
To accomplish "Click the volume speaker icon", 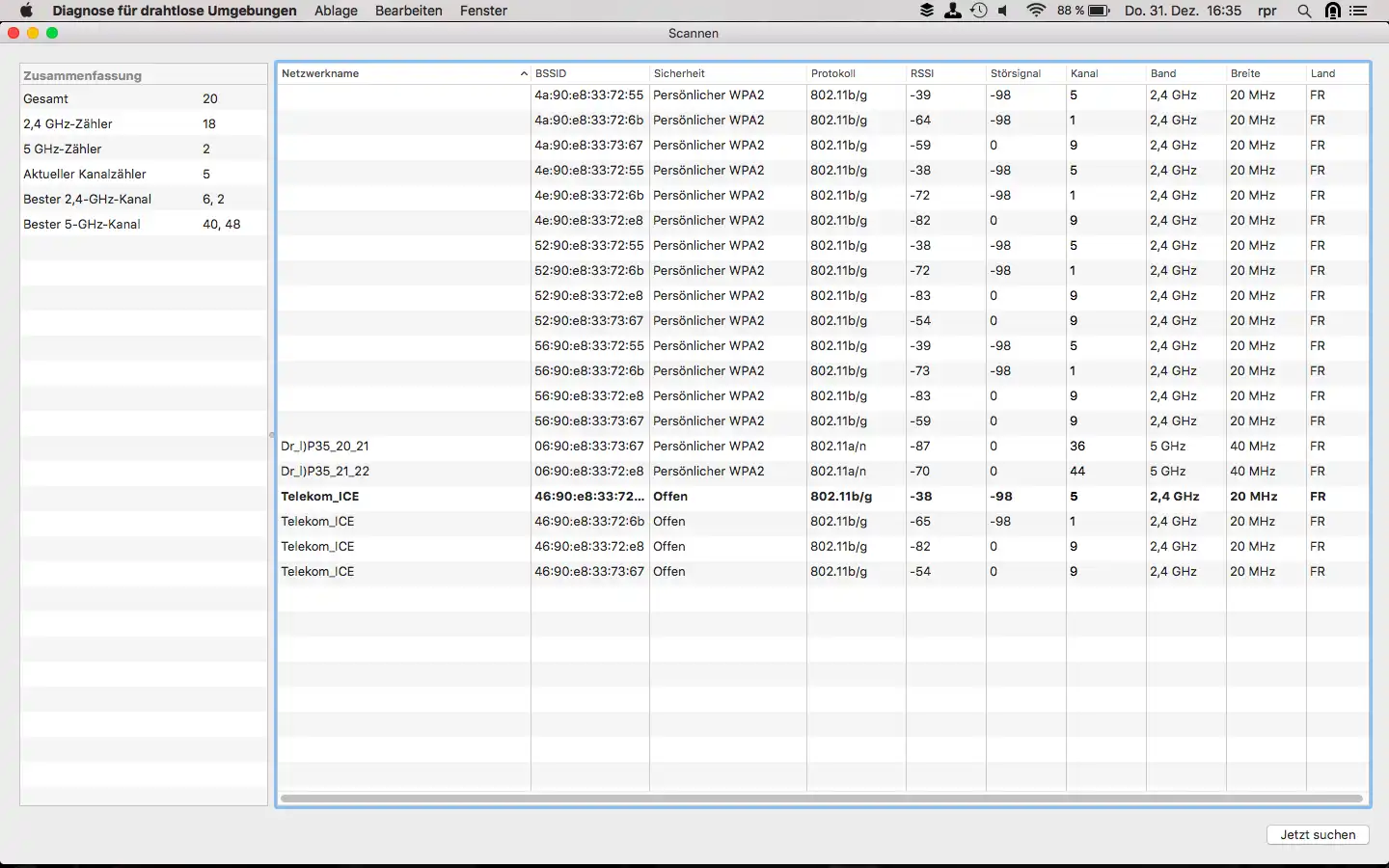I will (x=1004, y=11).
